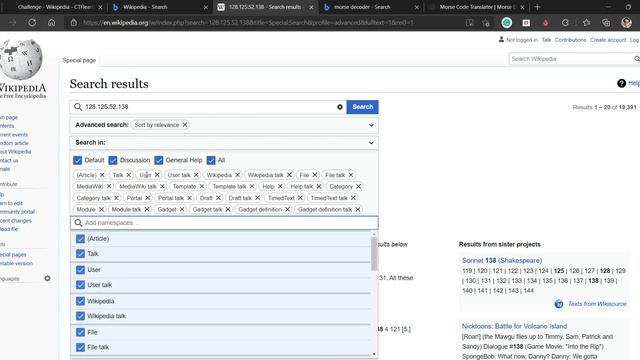The width and height of the screenshot is (640, 360).
Task: Open the Help question mark icon
Action: click(x=621, y=83)
